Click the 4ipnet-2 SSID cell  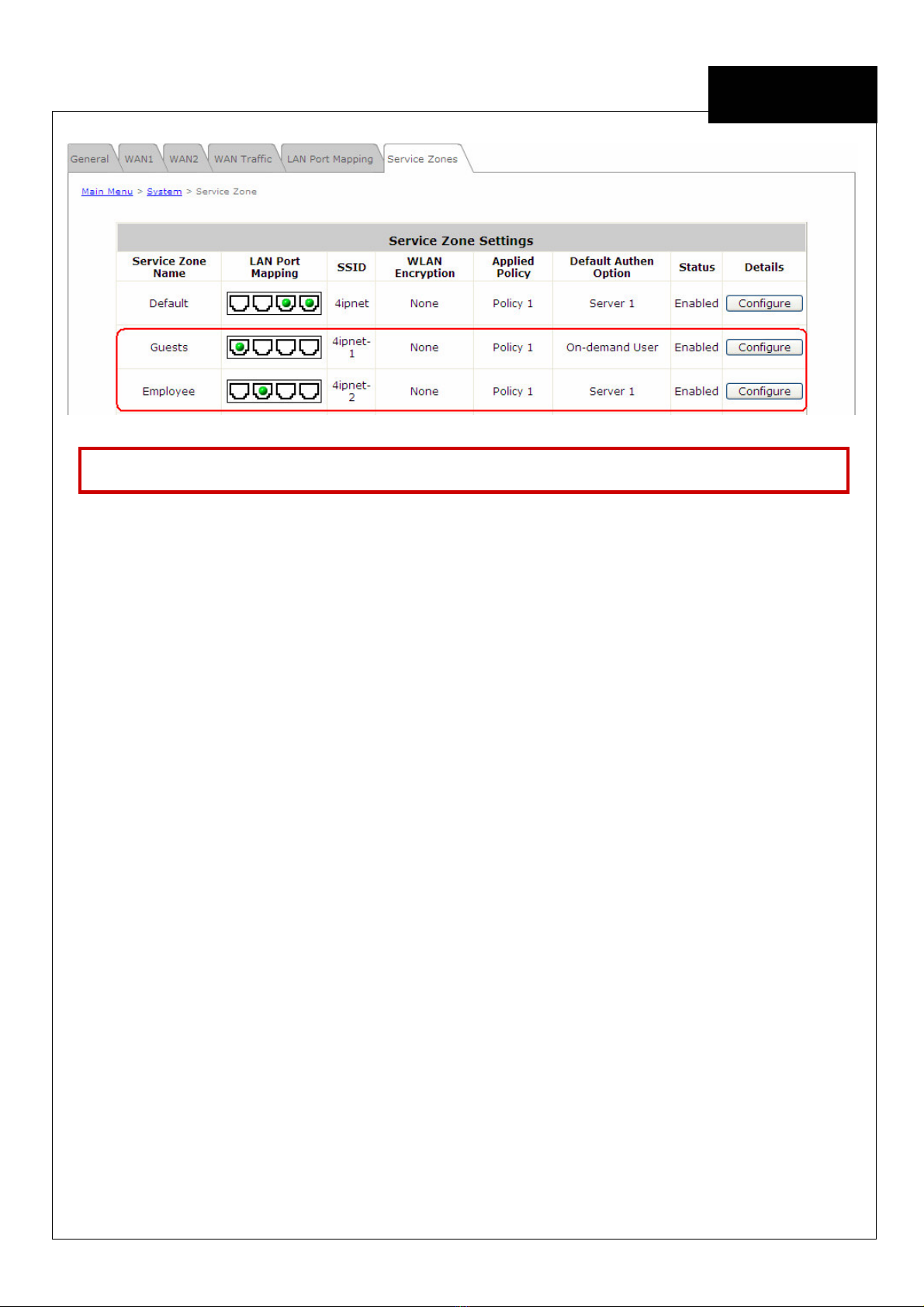(351, 392)
